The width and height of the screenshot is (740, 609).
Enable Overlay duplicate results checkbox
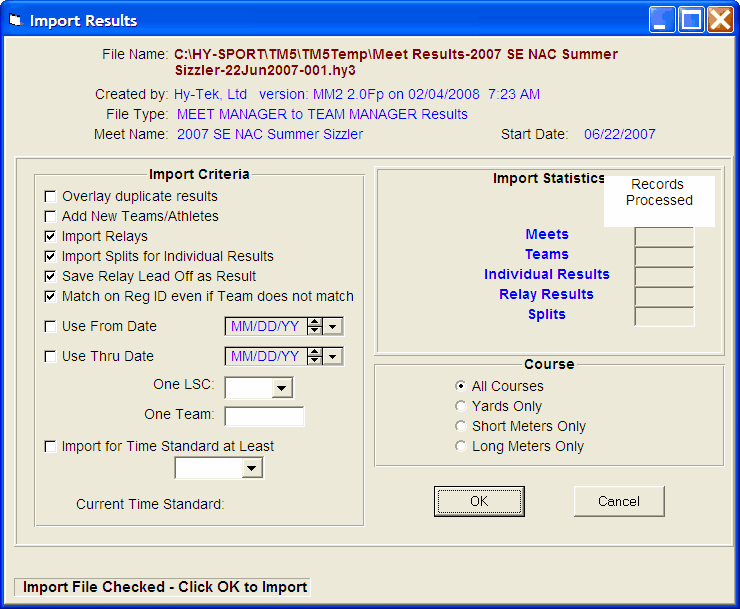(x=51, y=197)
